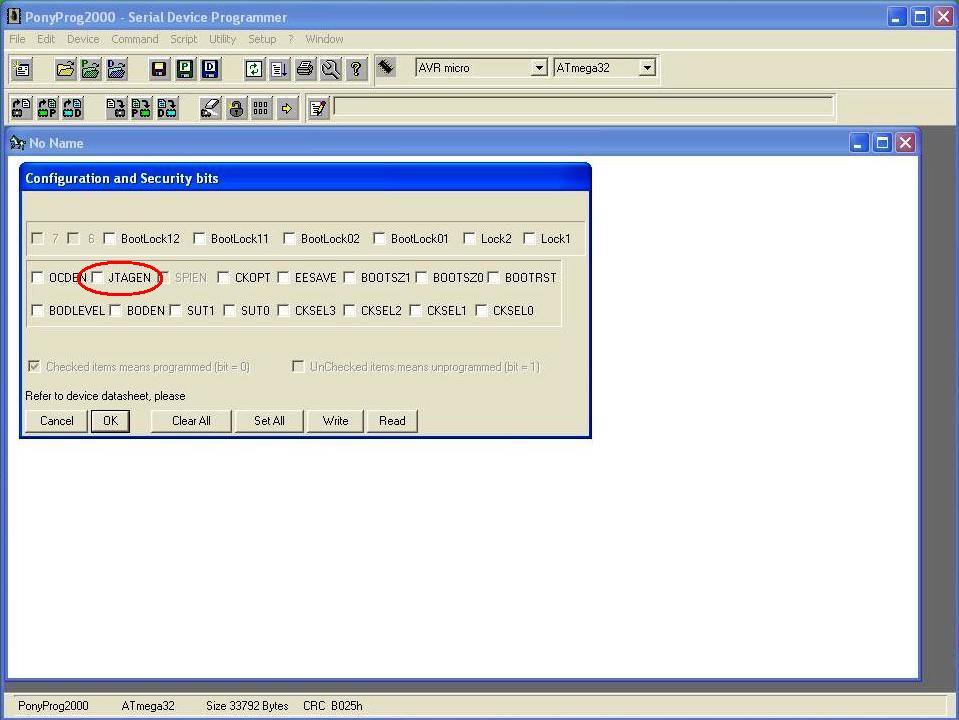Tick the BODLEVEL checkbox

[x=38, y=310]
